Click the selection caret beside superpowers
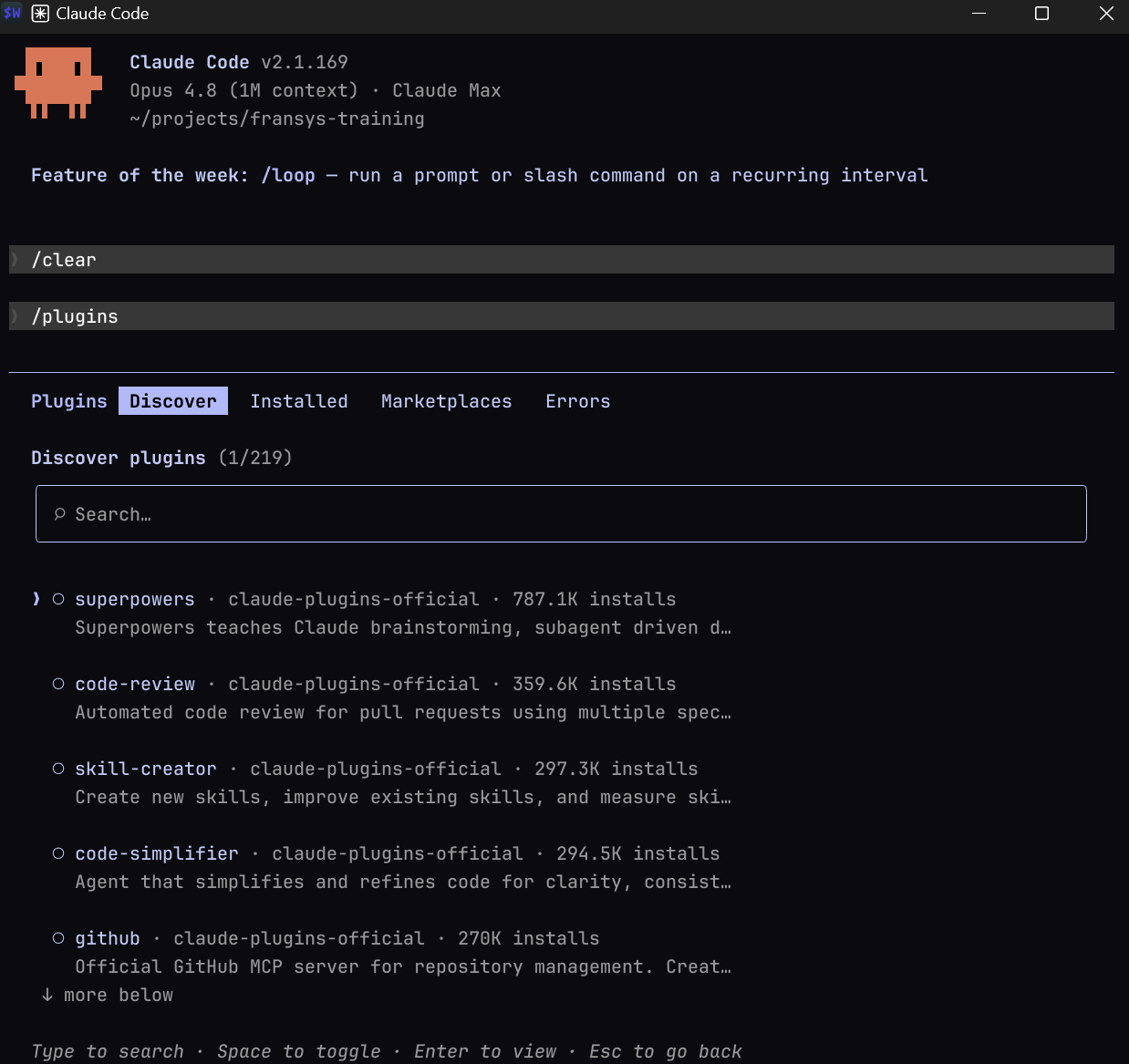The width and height of the screenshot is (1129, 1064). click(x=36, y=599)
